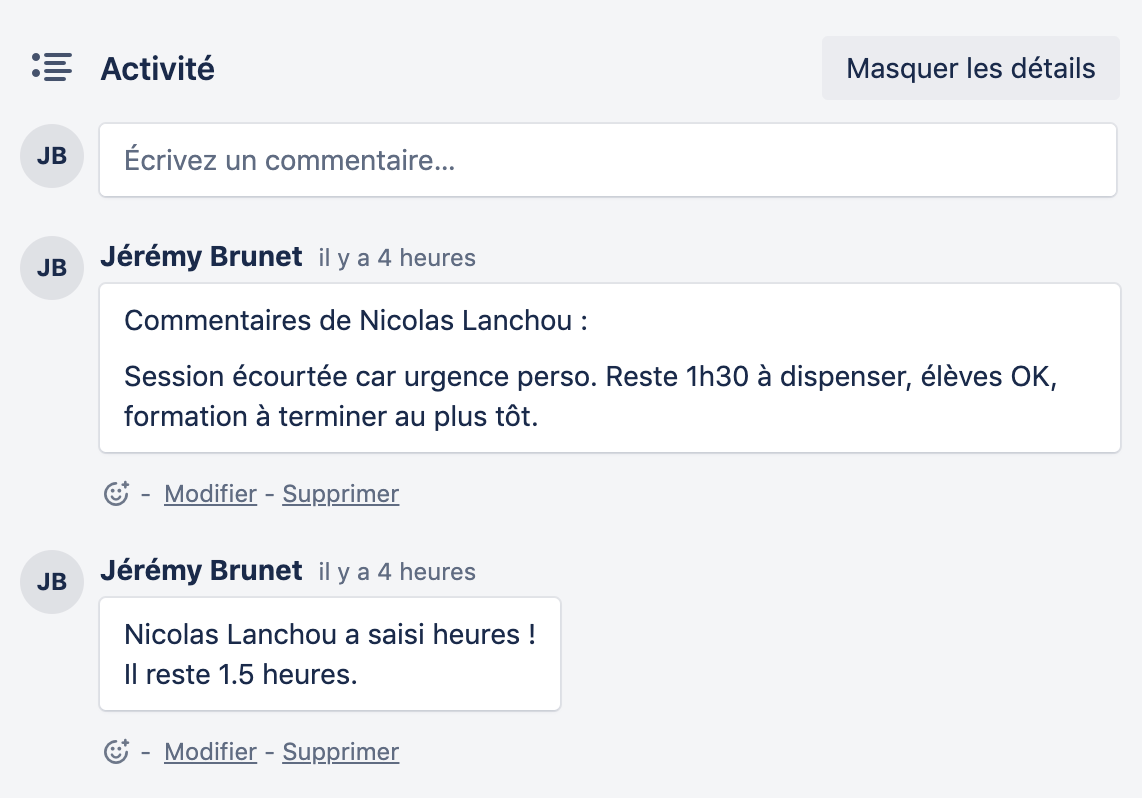The width and height of the screenshot is (1142, 798).
Task: Open Jérémy Brunet's name on the last comment
Action: [x=201, y=571]
